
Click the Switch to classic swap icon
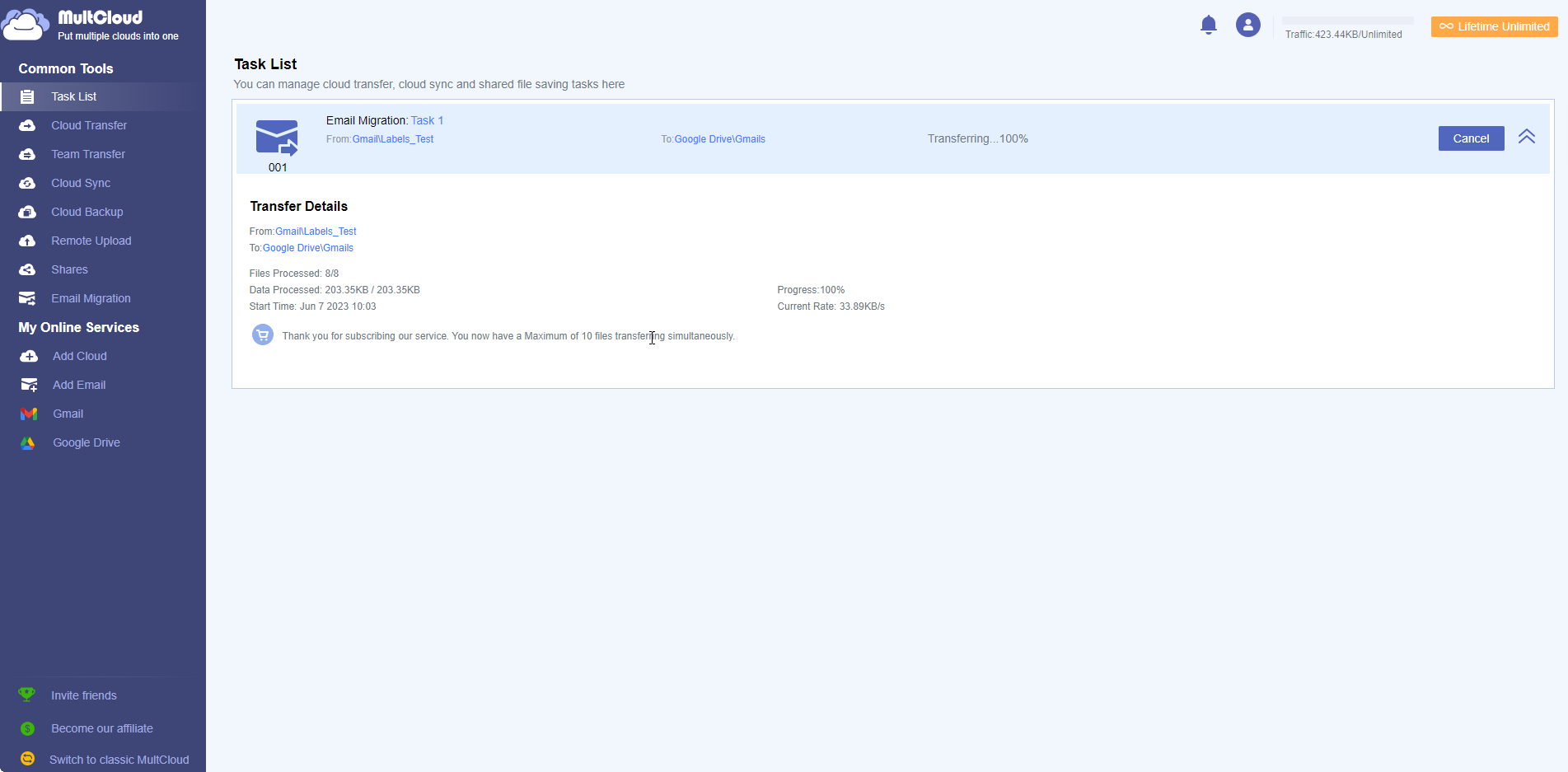[x=27, y=759]
